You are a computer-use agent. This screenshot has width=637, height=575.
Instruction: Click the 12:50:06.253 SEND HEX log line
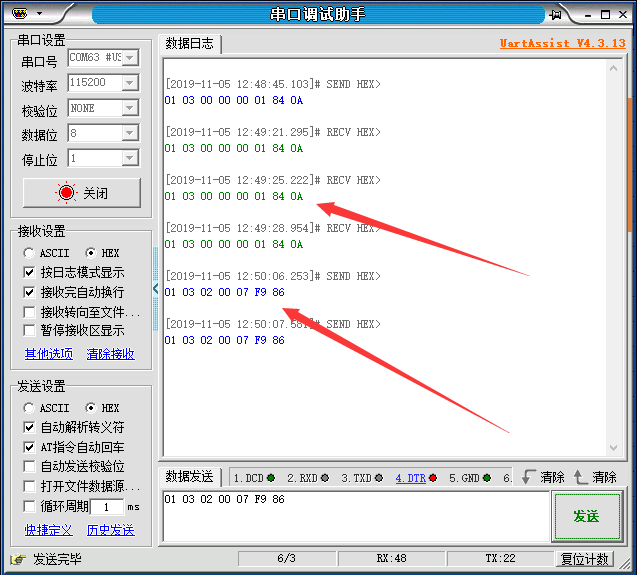(273, 276)
